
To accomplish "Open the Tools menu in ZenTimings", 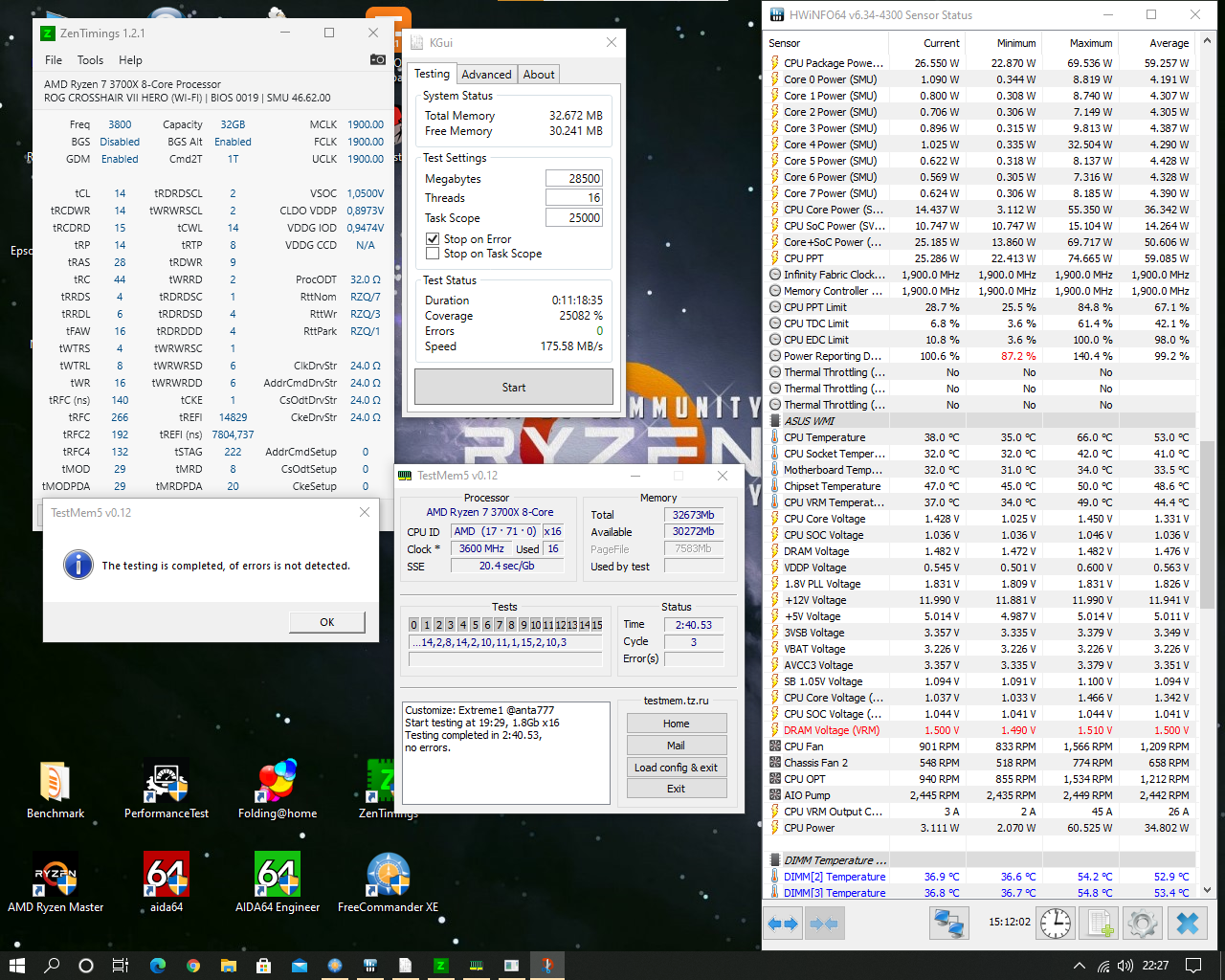I will pyautogui.click(x=90, y=59).
